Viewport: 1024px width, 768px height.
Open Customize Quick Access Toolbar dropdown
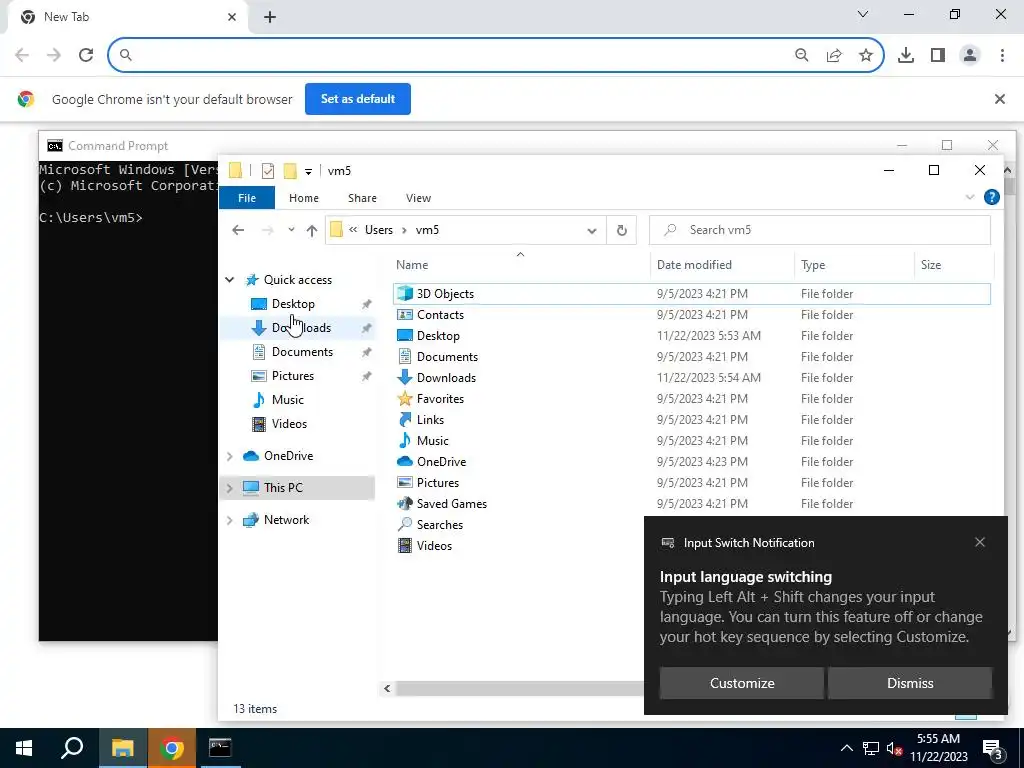[x=308, y=171]
